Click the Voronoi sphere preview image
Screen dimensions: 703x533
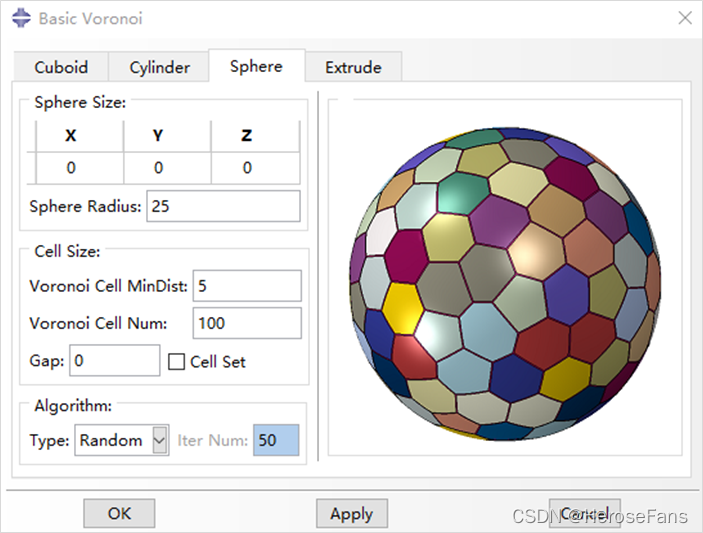[x=505, y=283]
